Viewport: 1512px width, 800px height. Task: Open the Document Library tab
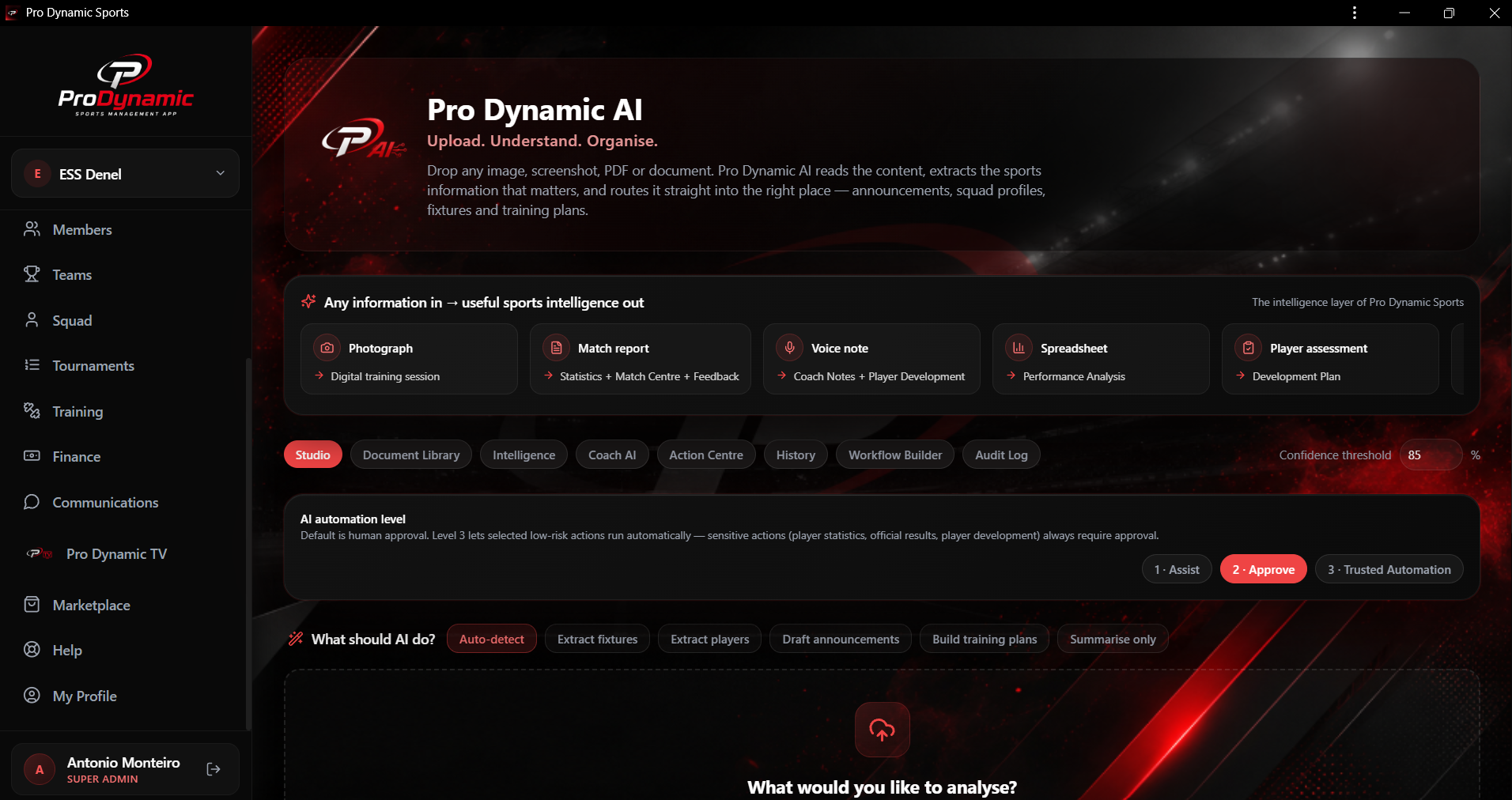411,455
